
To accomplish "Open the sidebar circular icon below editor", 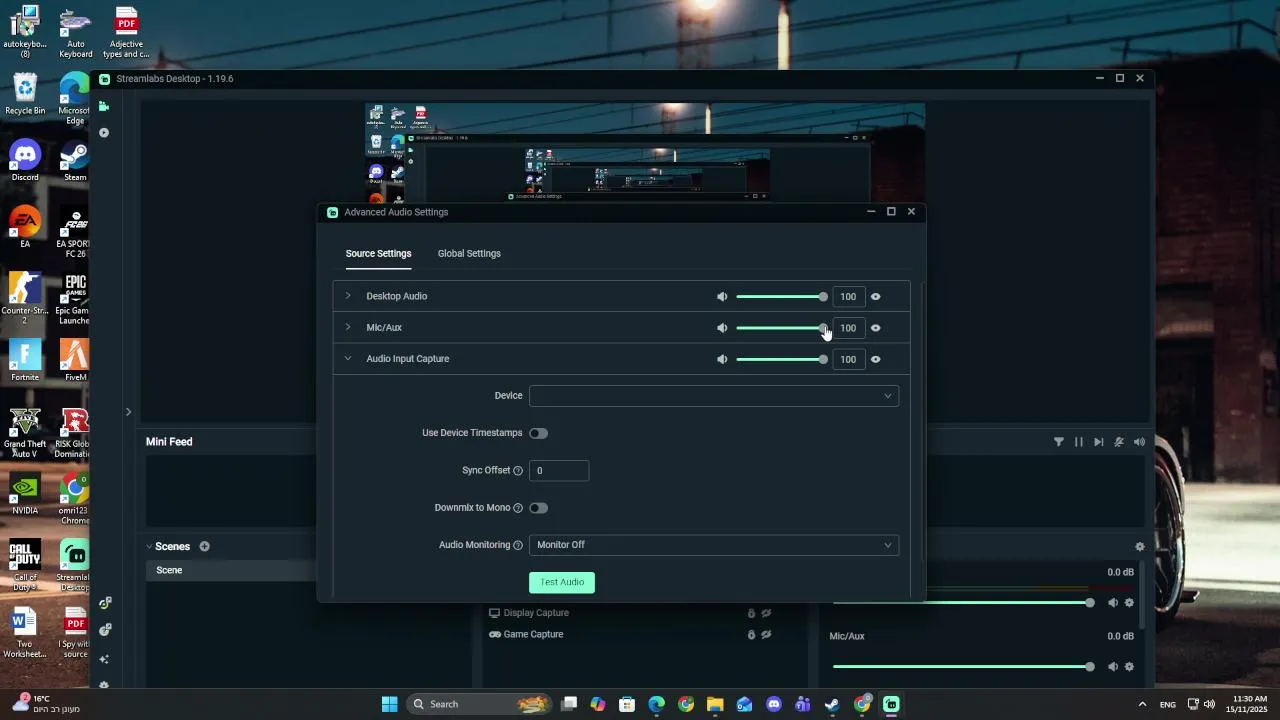I will tap(104, 133).
